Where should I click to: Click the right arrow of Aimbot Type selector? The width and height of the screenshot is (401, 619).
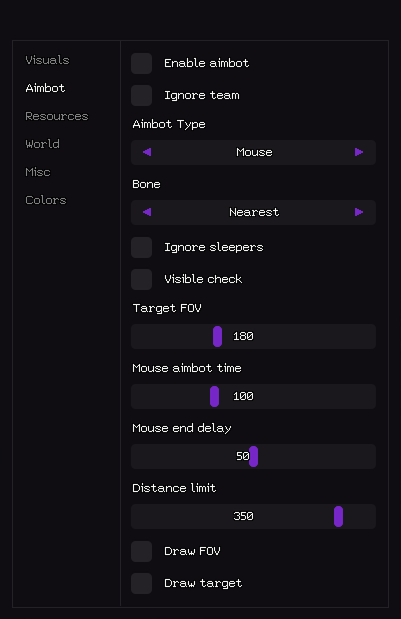click(359, 152)
